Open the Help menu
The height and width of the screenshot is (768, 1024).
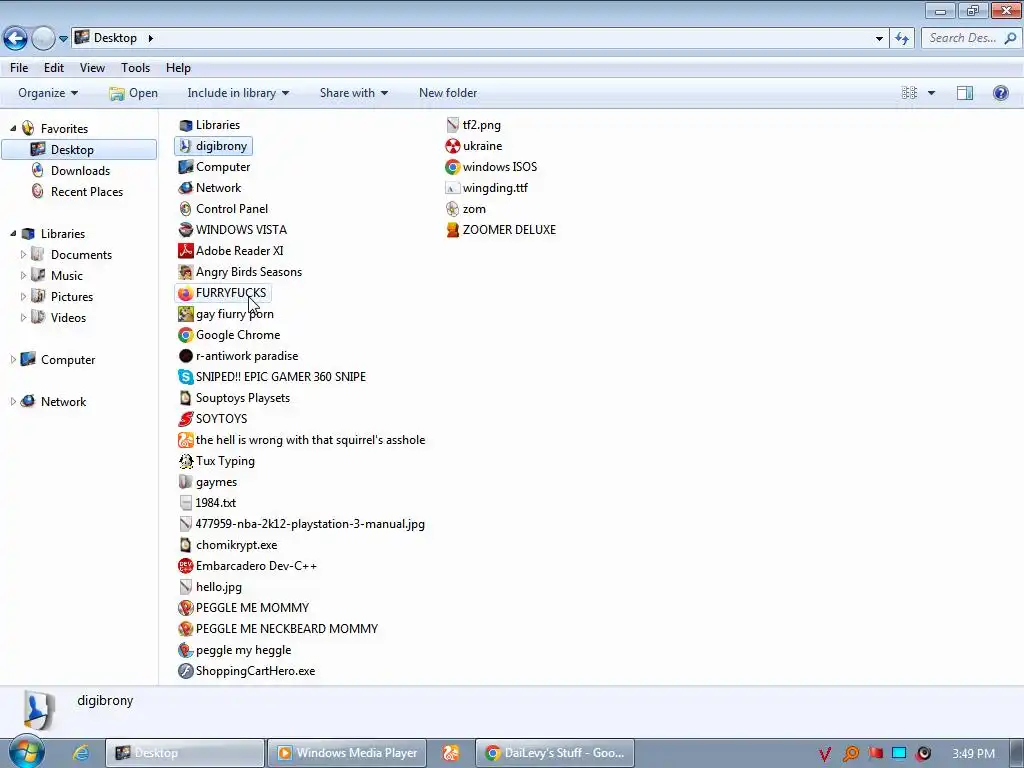178,68
